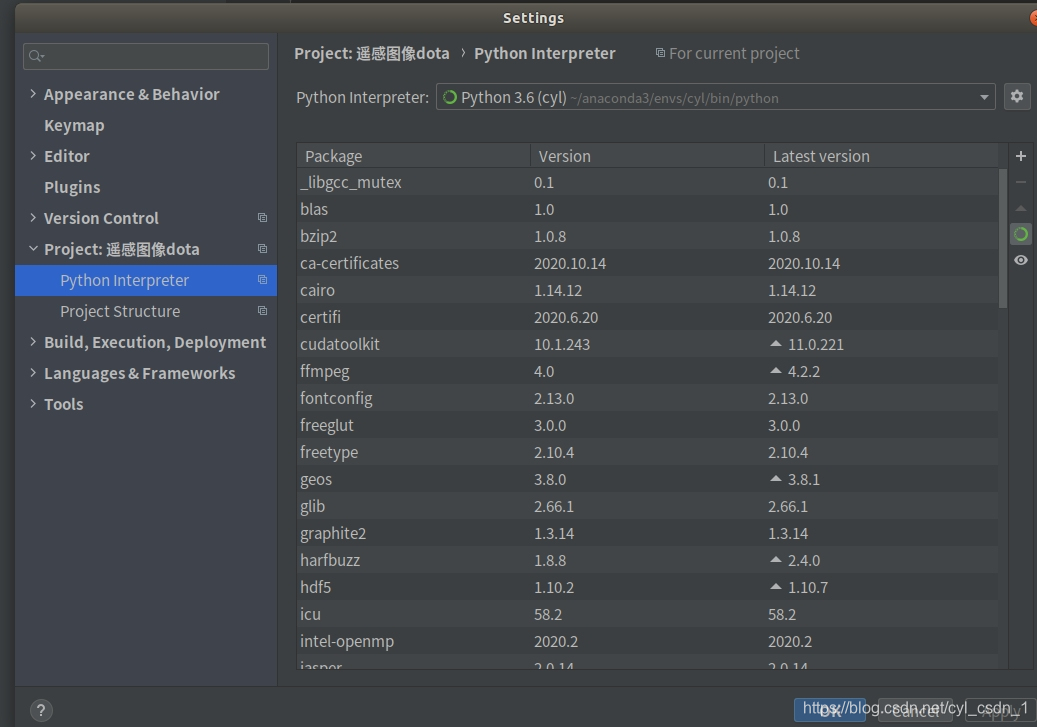
Task: Select the intel-openmp package row
Action: coord(647,641)
